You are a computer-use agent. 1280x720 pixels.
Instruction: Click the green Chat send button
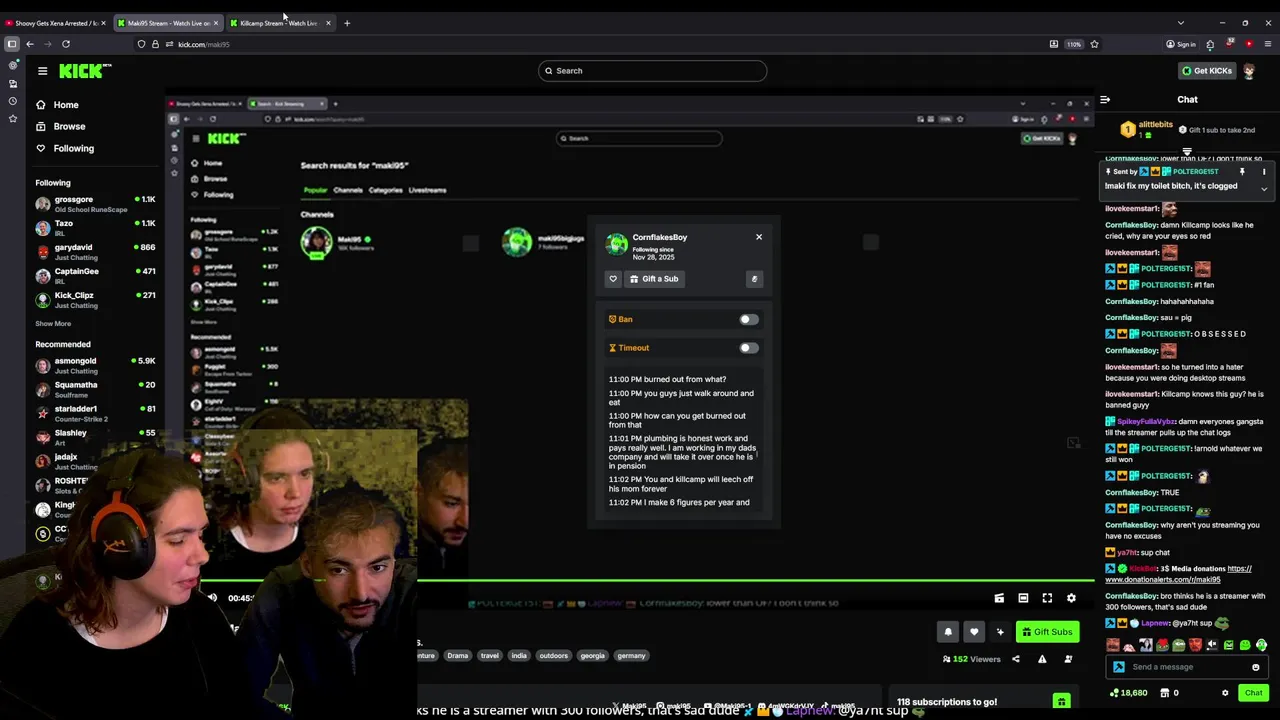point(1253,693)
